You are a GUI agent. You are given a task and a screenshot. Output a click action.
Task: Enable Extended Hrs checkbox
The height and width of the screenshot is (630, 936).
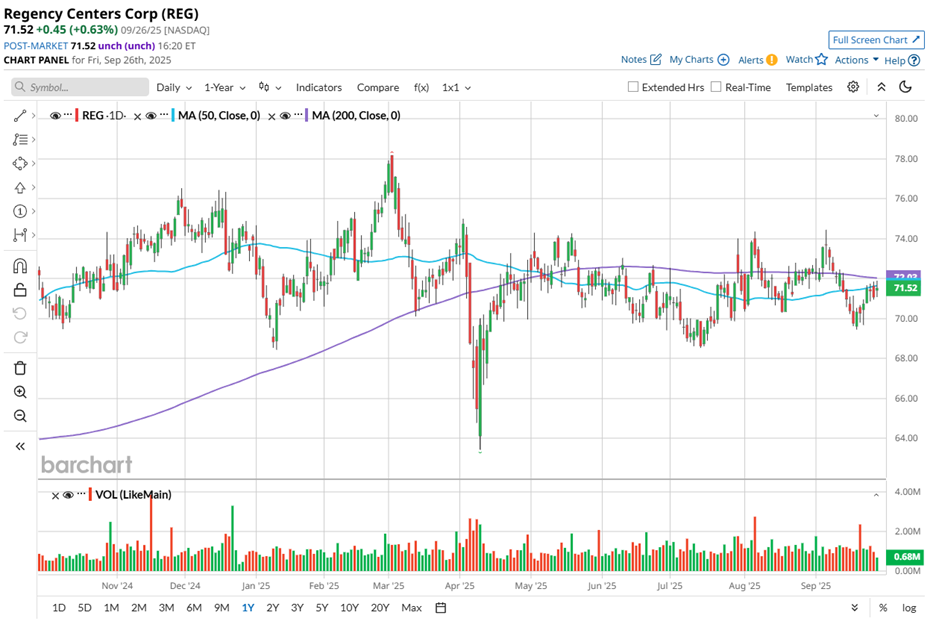click(x=633, y=87)
